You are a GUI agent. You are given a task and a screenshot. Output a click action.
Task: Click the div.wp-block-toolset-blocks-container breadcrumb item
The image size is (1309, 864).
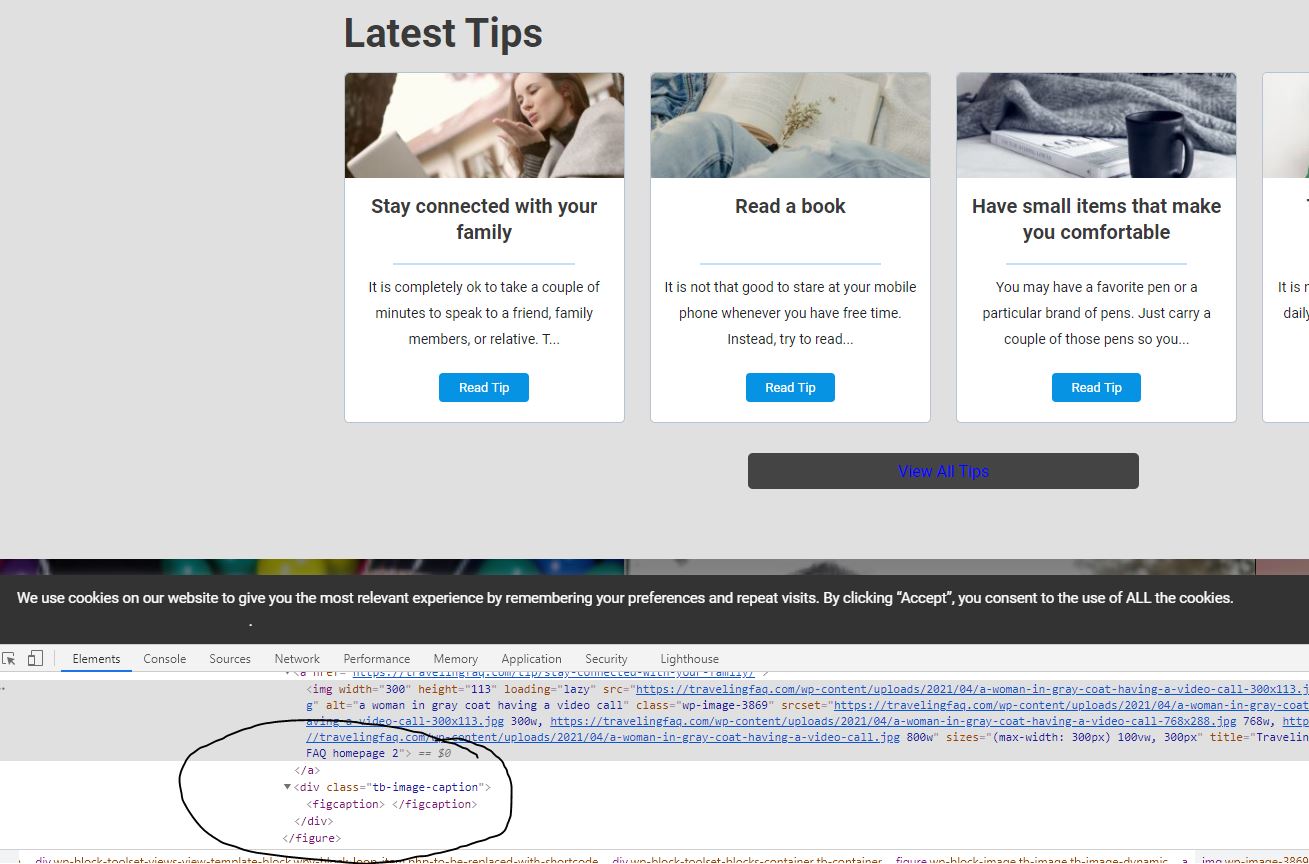pos(747,860)
